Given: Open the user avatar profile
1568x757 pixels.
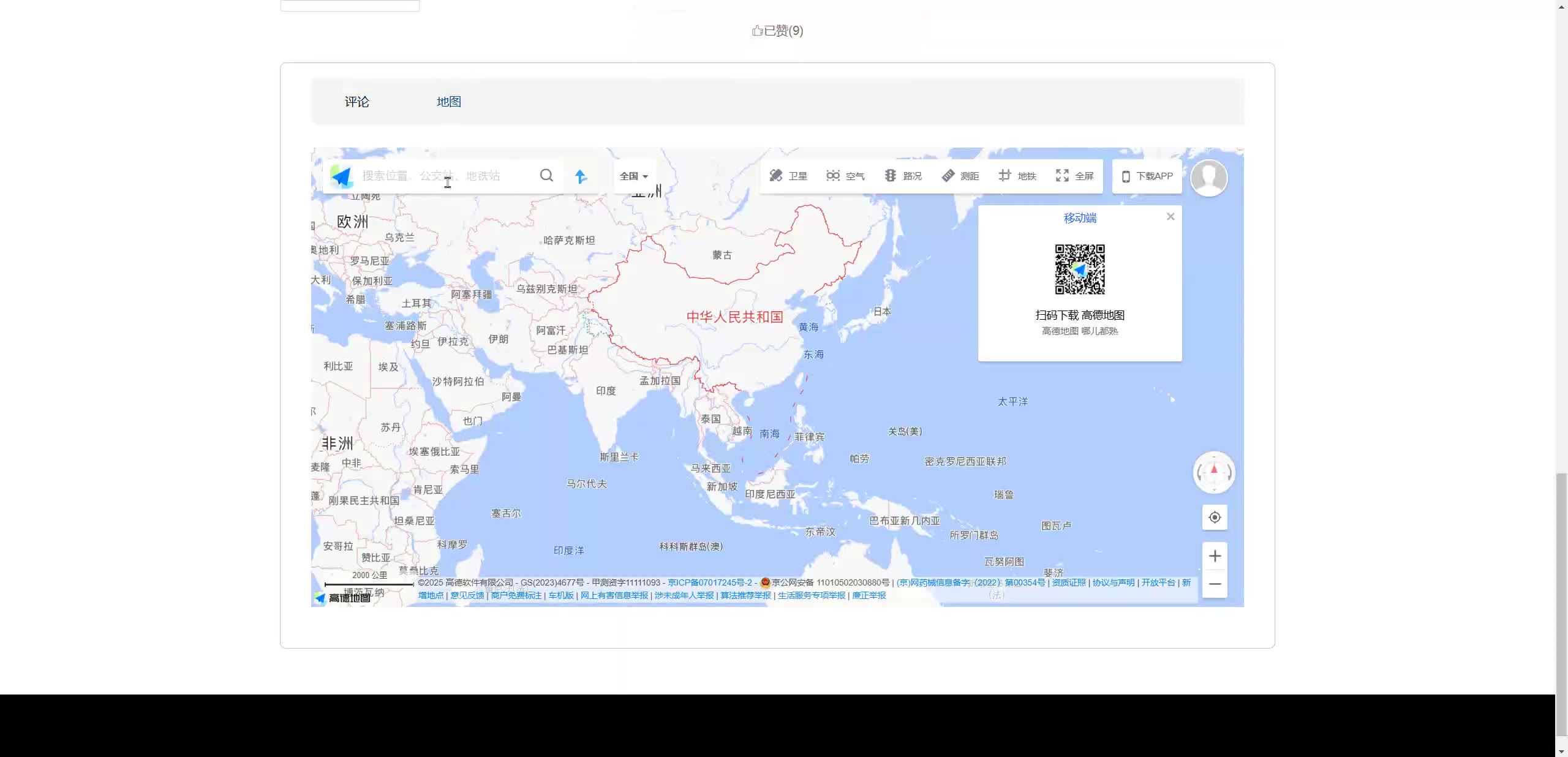Looking at the screenshot, I should [x=1208, y=178].
